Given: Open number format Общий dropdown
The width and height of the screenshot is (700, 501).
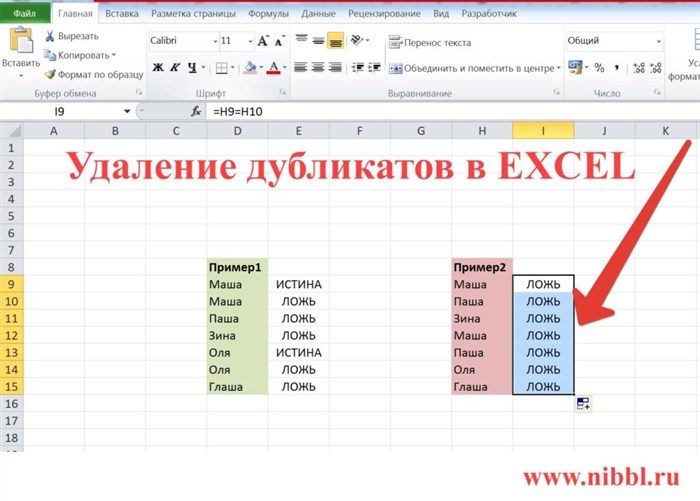Looking at the screenshot, I should point(658,41).
